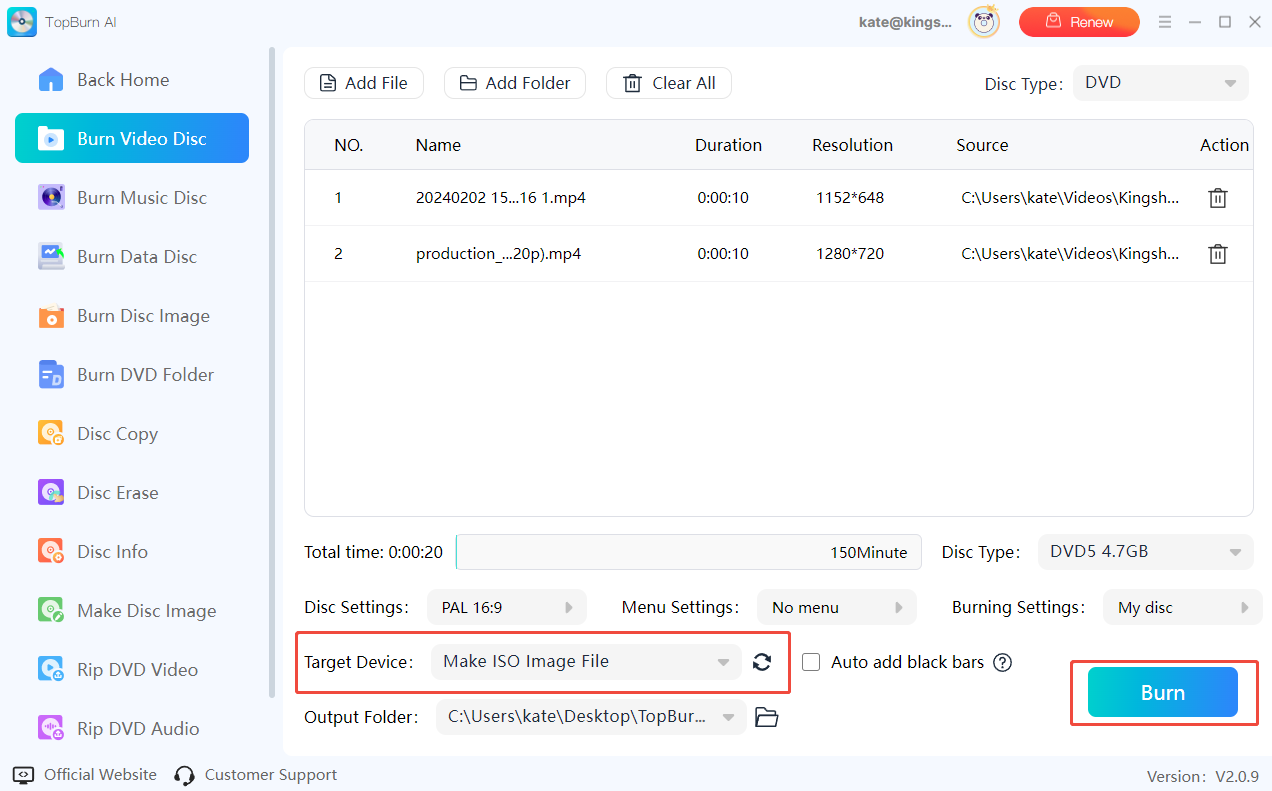Image resolution: width=1272 pixels, height=791 pixels.
Task: Click the panda avatar icon
Action: tap(984, 22)
